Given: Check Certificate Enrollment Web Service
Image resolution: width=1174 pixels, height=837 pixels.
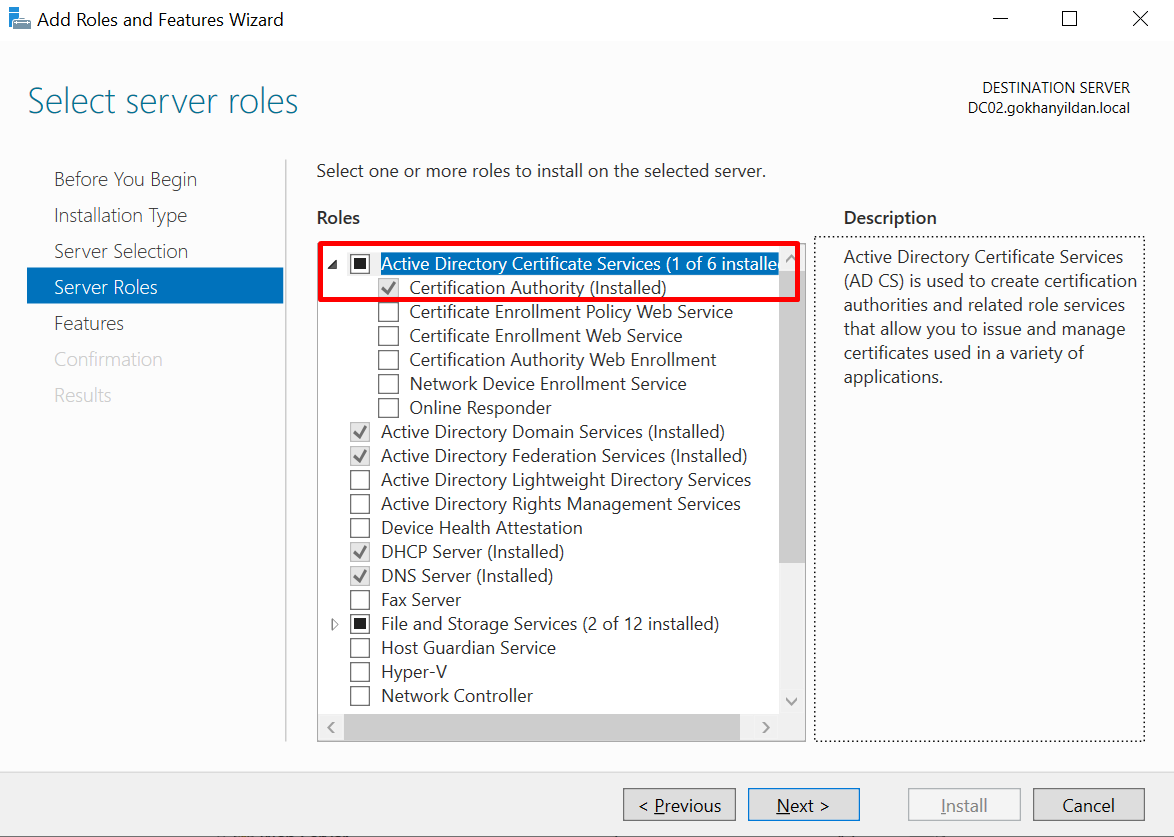Looking at the screenshot, I should 389,335.
